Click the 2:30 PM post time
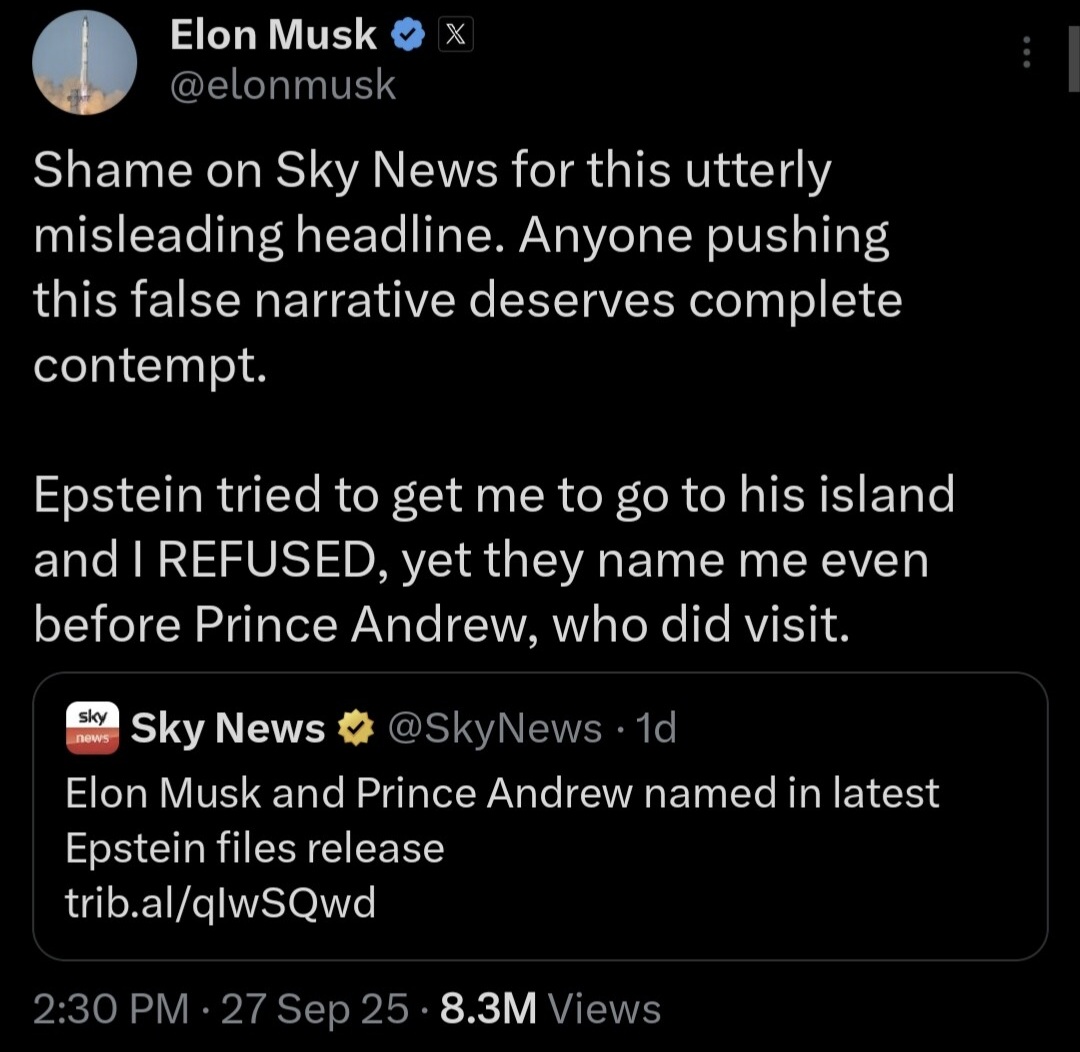This screenshot has height=1052, width=1080. click(x=110, y=1008)
